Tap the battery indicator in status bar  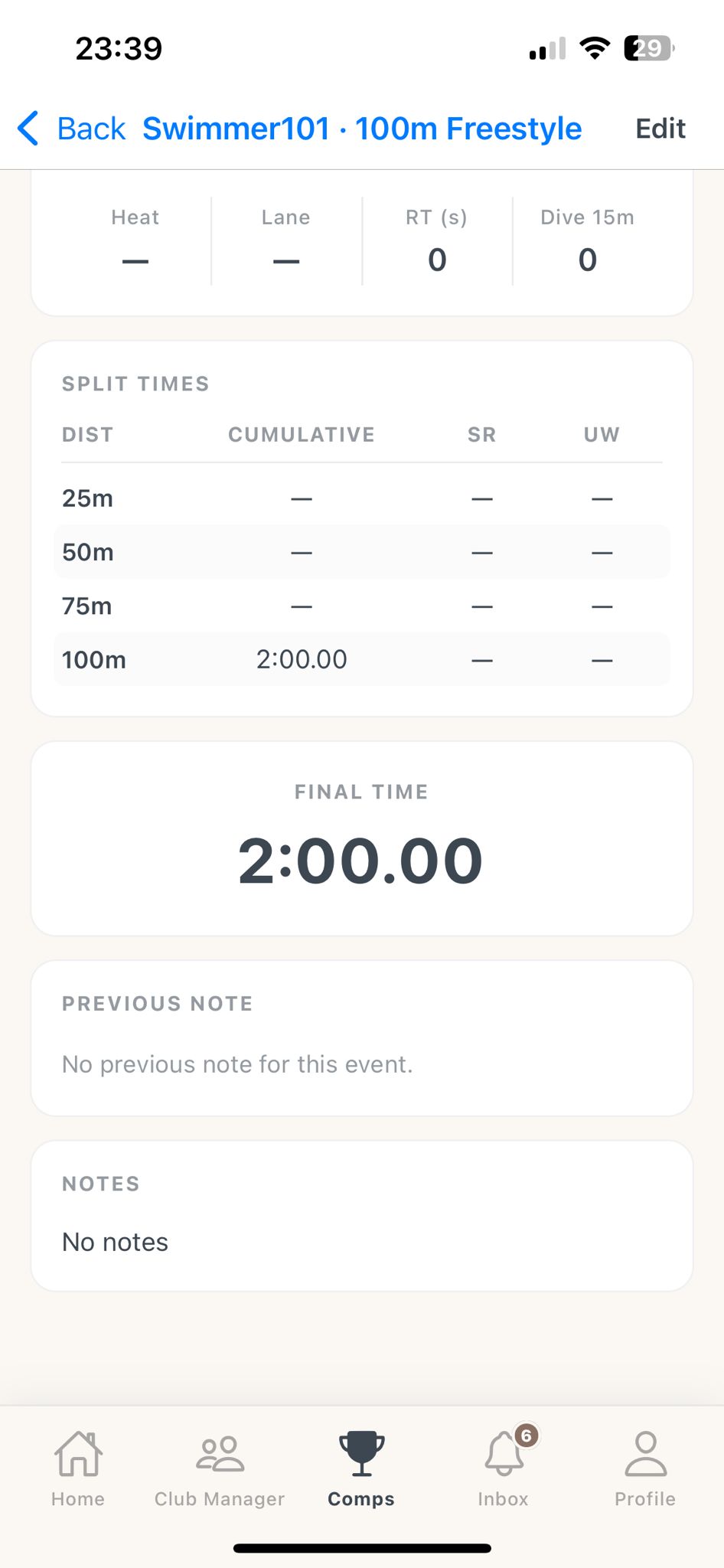pyautogui.click(x=648, y=48)
